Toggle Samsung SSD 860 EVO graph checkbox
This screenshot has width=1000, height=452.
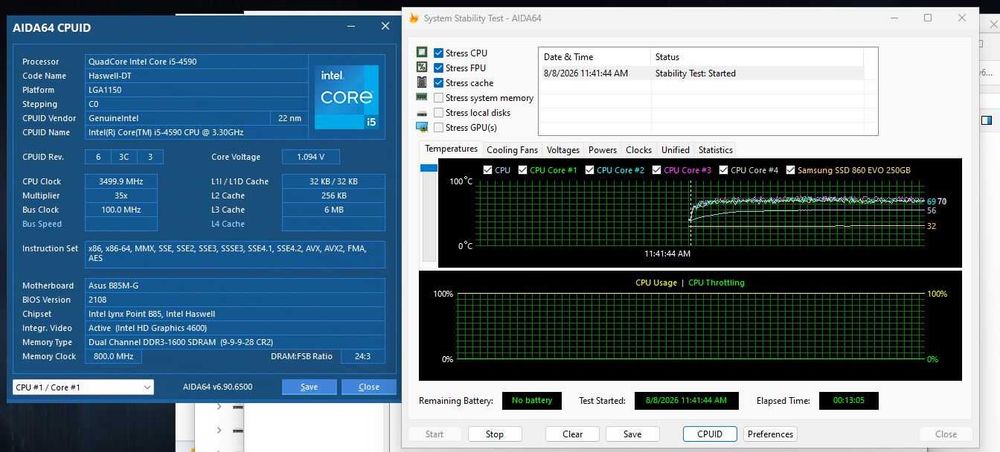[x=791, y=170]
